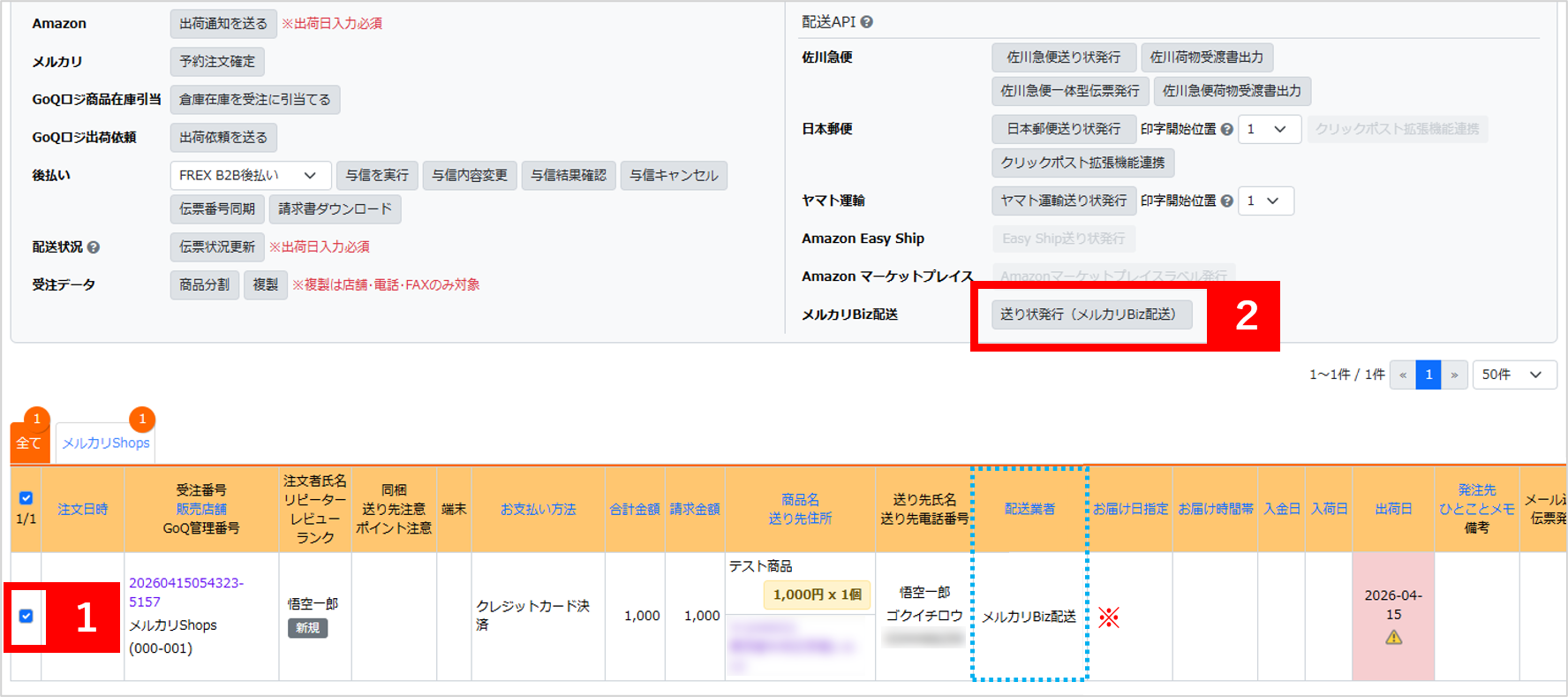
Task: Uncheck the order row checkbox
Action: point(26,616)
